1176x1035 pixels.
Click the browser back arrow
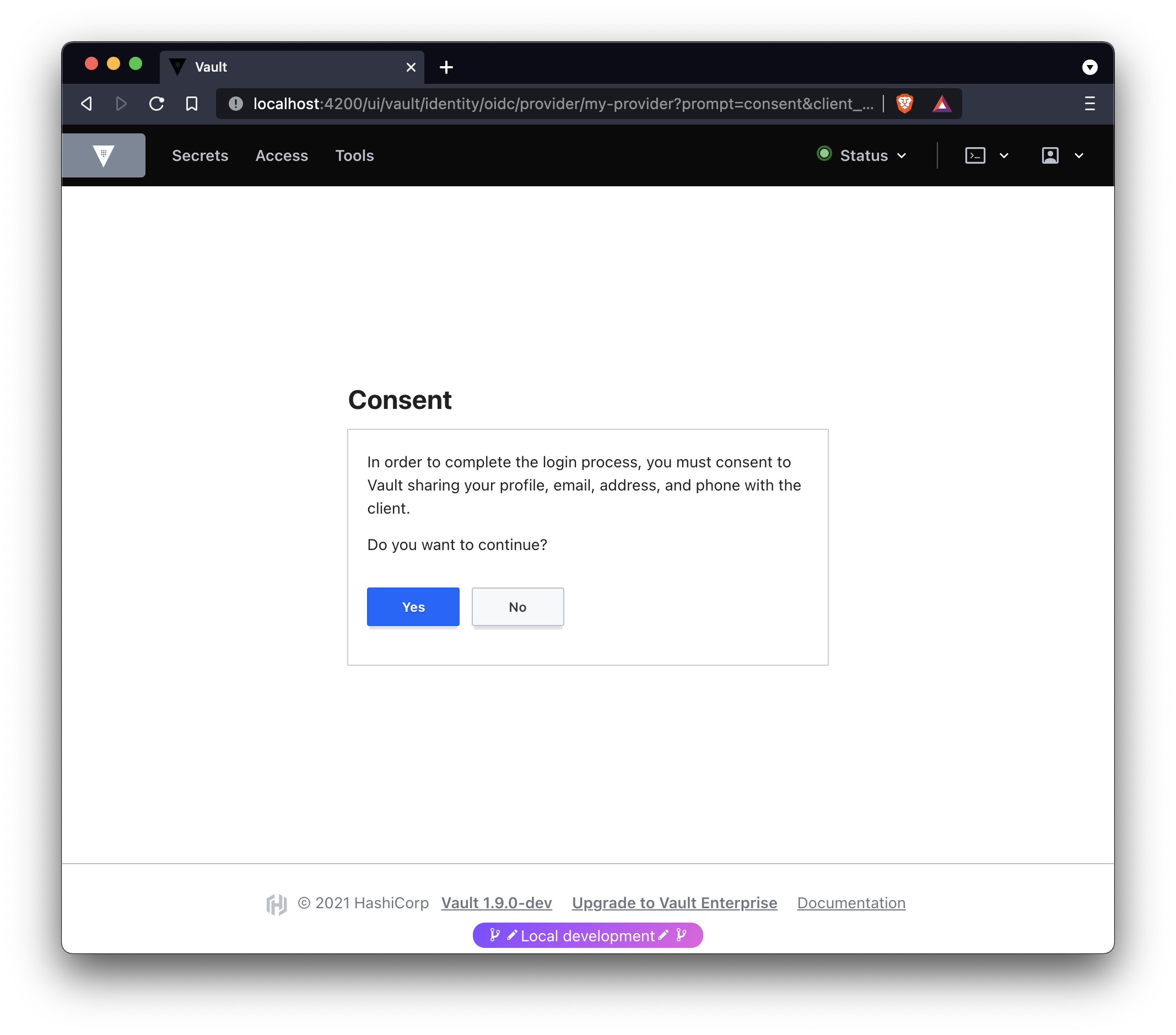click(x=87, y=104)
